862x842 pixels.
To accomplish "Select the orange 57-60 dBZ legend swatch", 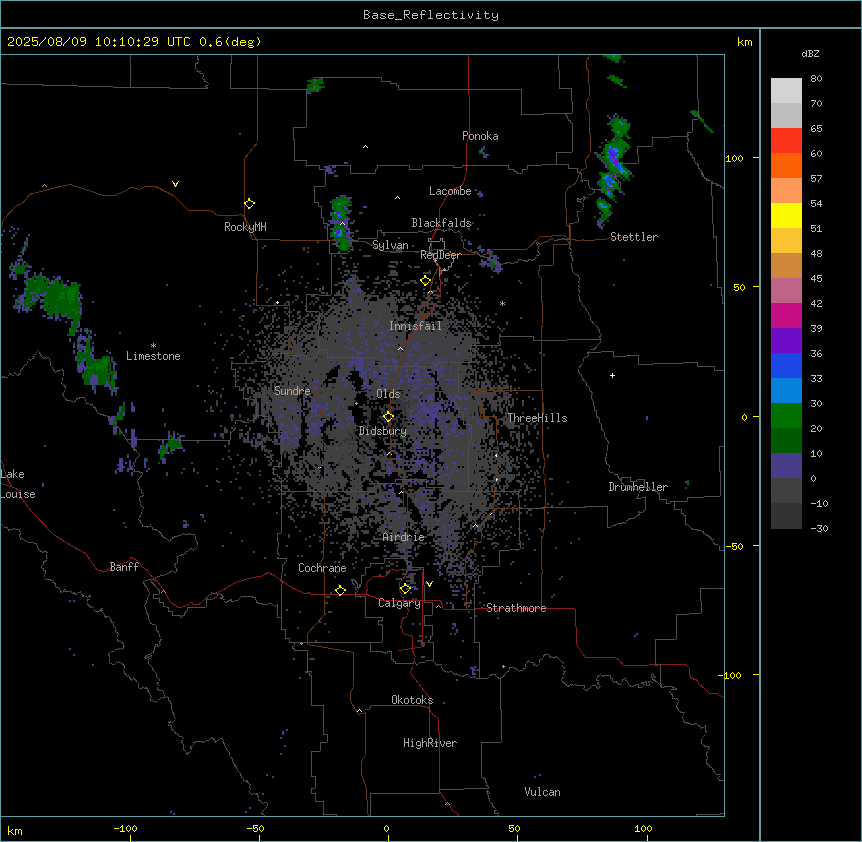I will click(786, 165).
